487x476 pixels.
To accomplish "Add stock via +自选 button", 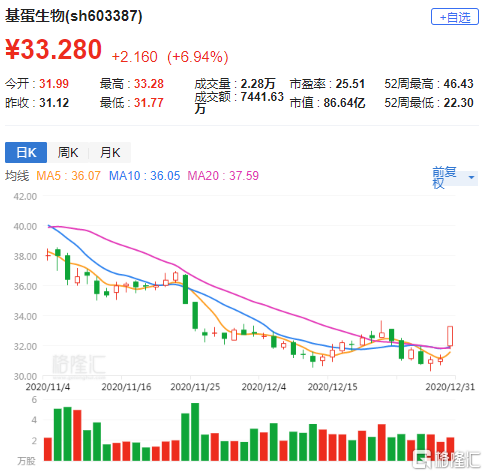I will click(454, 17).
